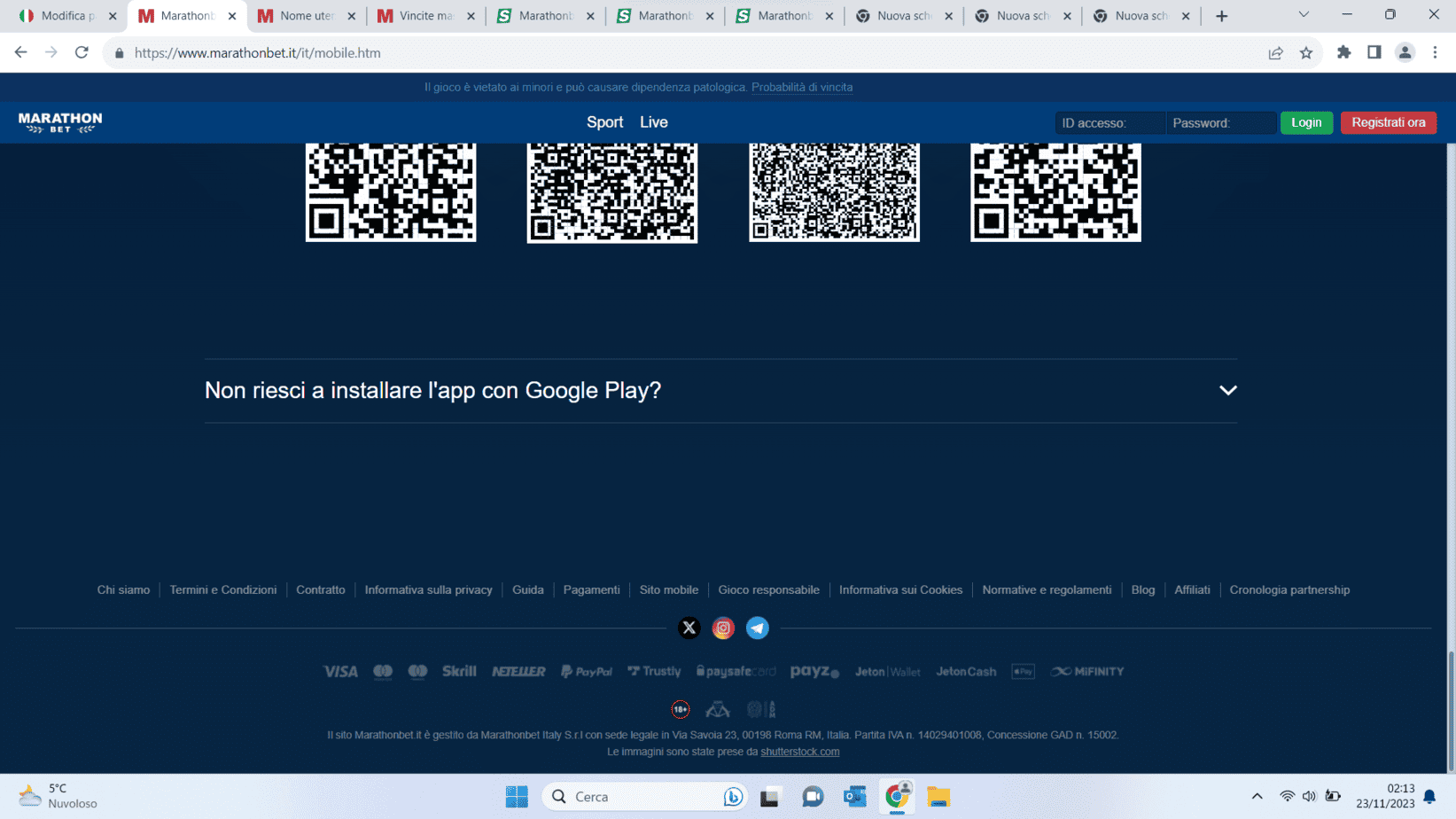
Task: Open the Chrome profile avatar icon
Action: 1405,53
